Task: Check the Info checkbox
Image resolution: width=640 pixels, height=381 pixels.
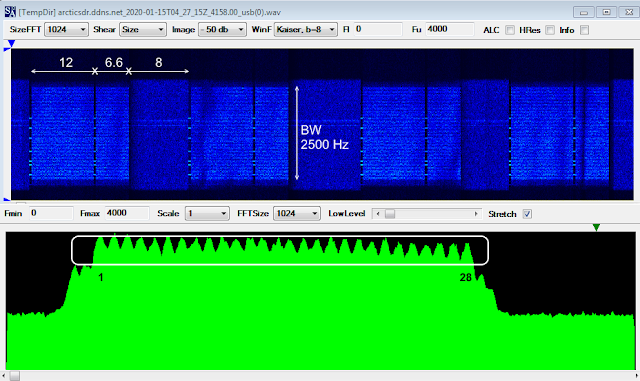Action: (x=584, y=30)
